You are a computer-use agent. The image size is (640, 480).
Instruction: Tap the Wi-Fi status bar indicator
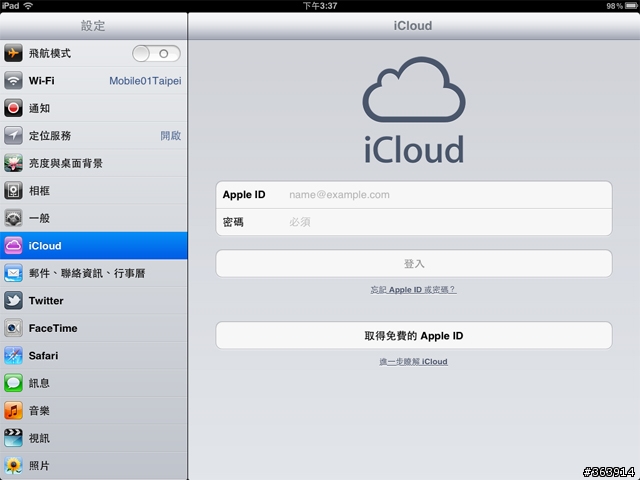point(28,6)
